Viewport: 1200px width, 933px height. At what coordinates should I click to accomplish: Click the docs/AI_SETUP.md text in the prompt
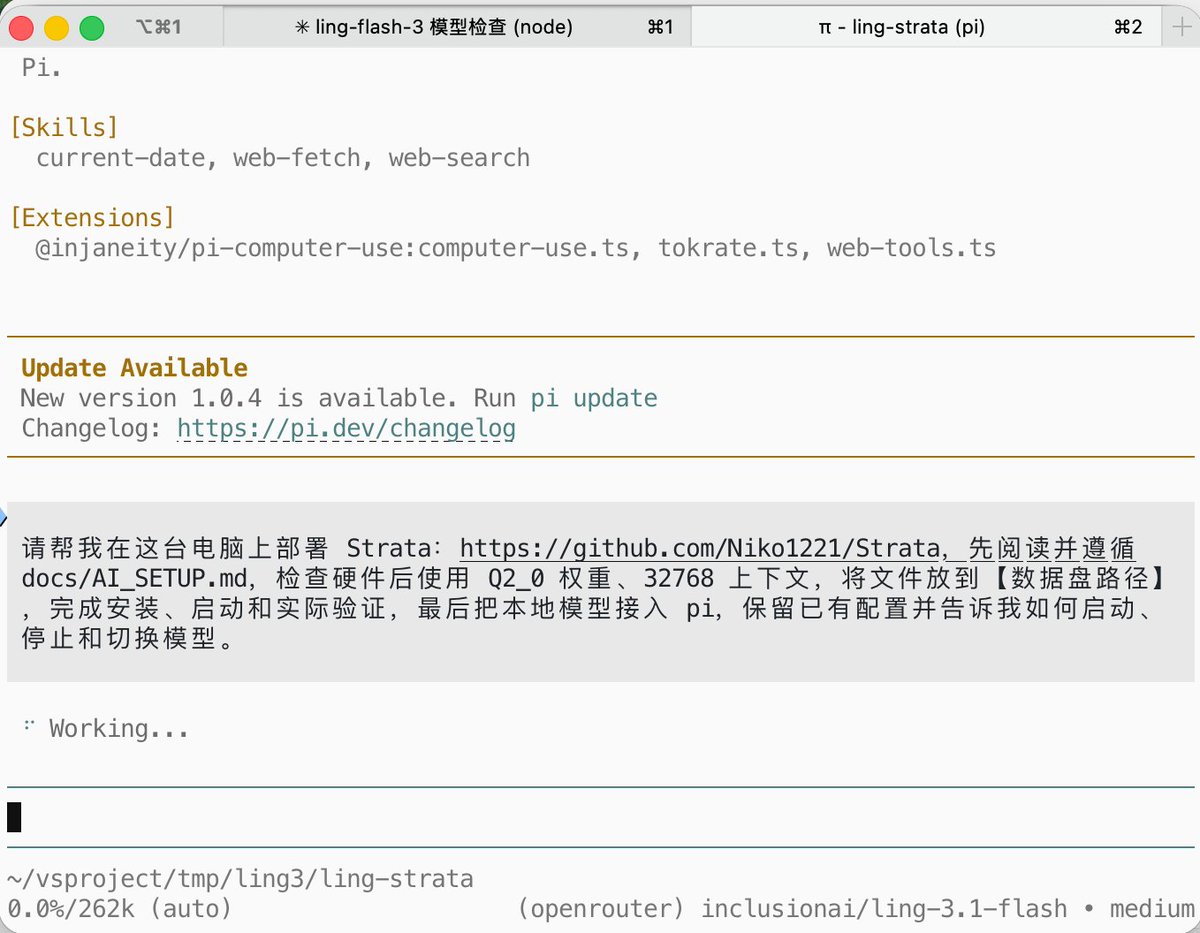coord(134,578)
